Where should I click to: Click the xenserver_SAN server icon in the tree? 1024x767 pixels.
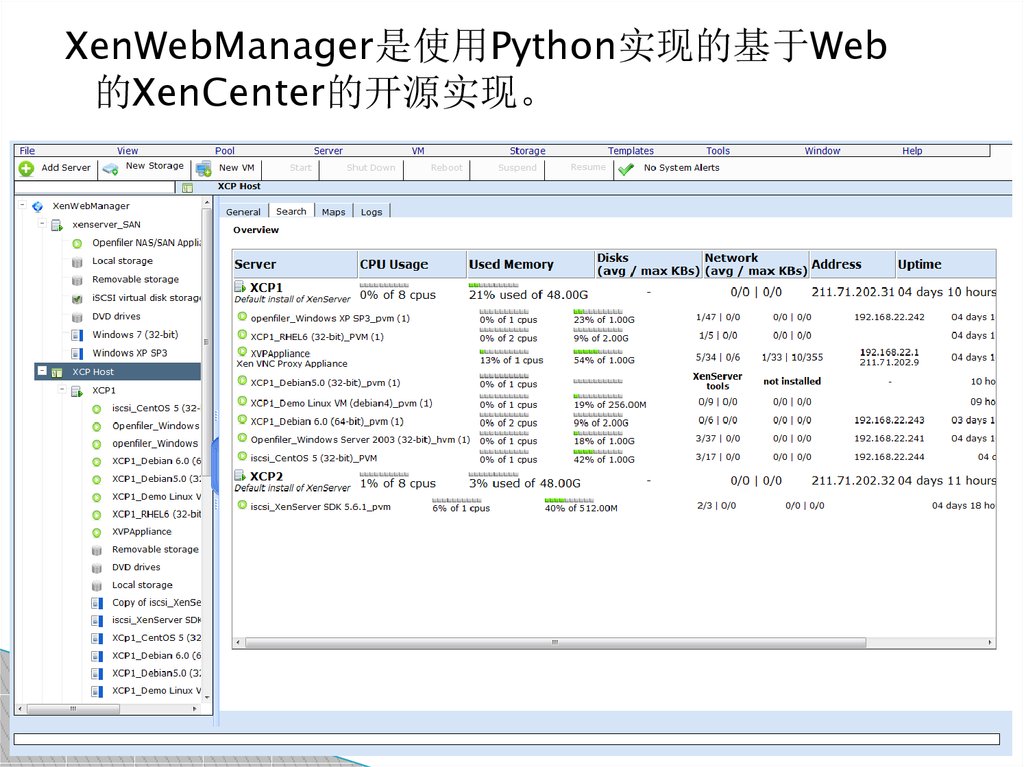(x=57, y=225)
